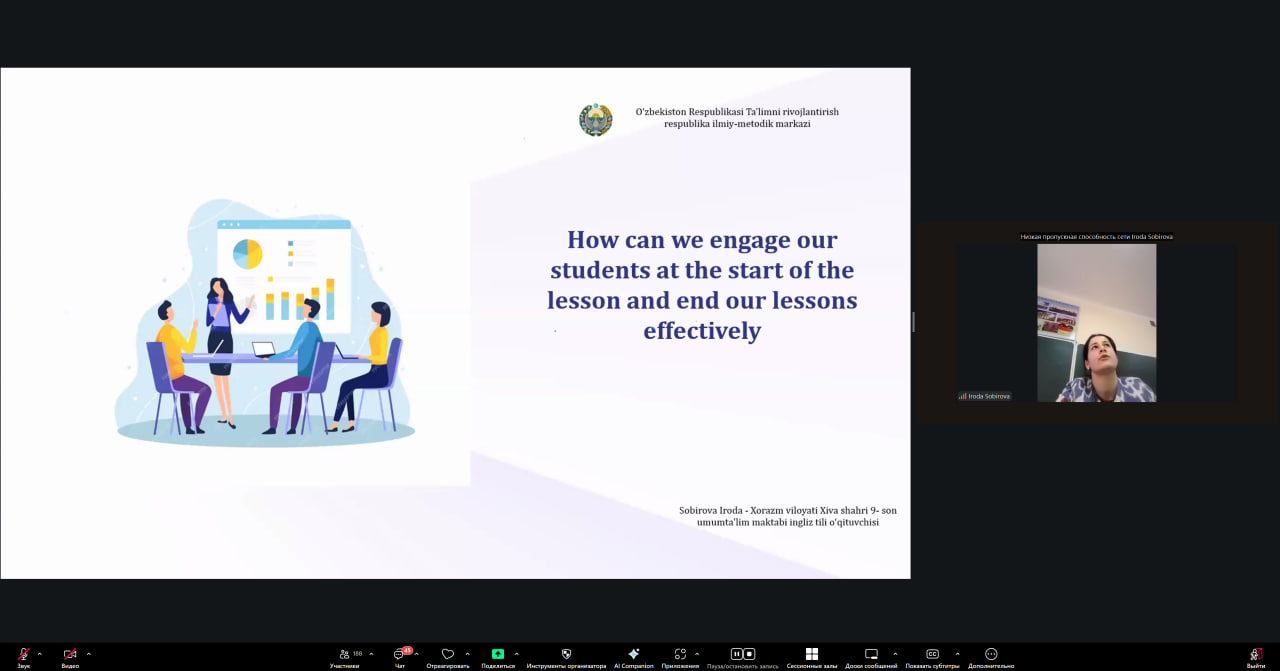Expand video options arrow beside Видео

[x=89, y=654]
